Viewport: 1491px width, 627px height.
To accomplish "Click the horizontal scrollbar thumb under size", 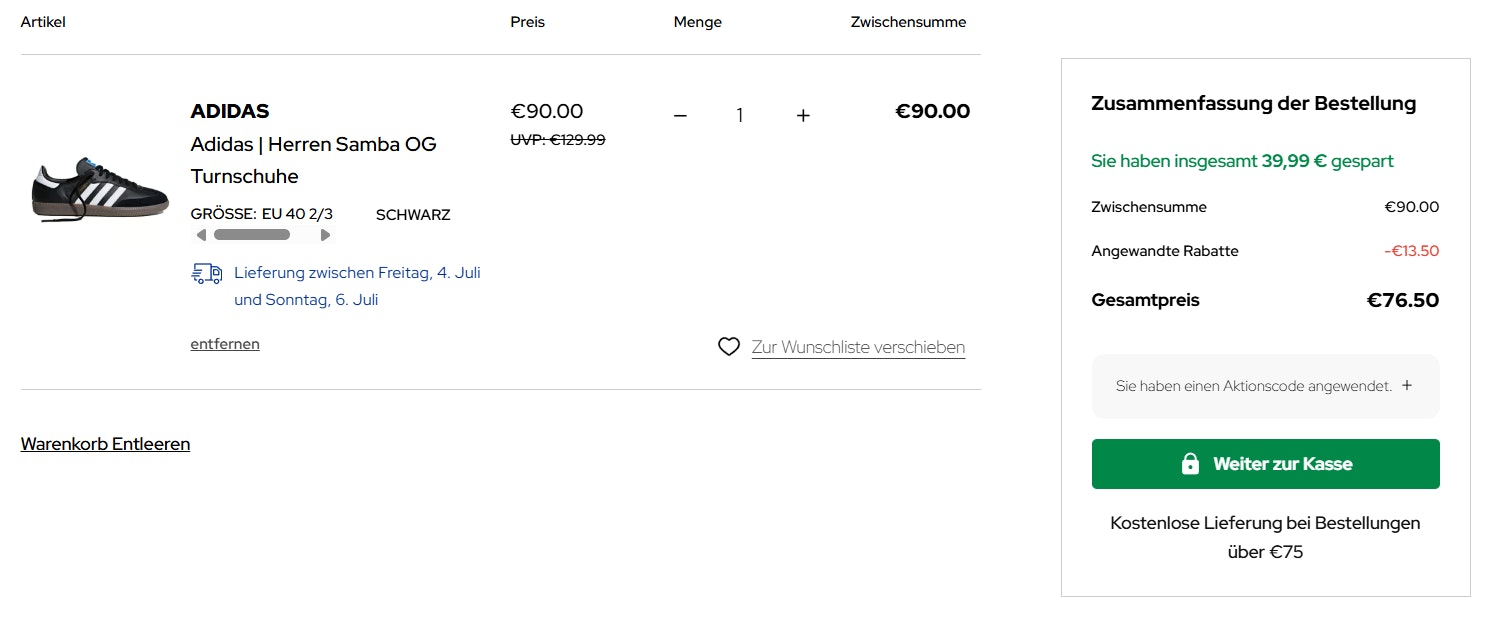I will 252,235.
